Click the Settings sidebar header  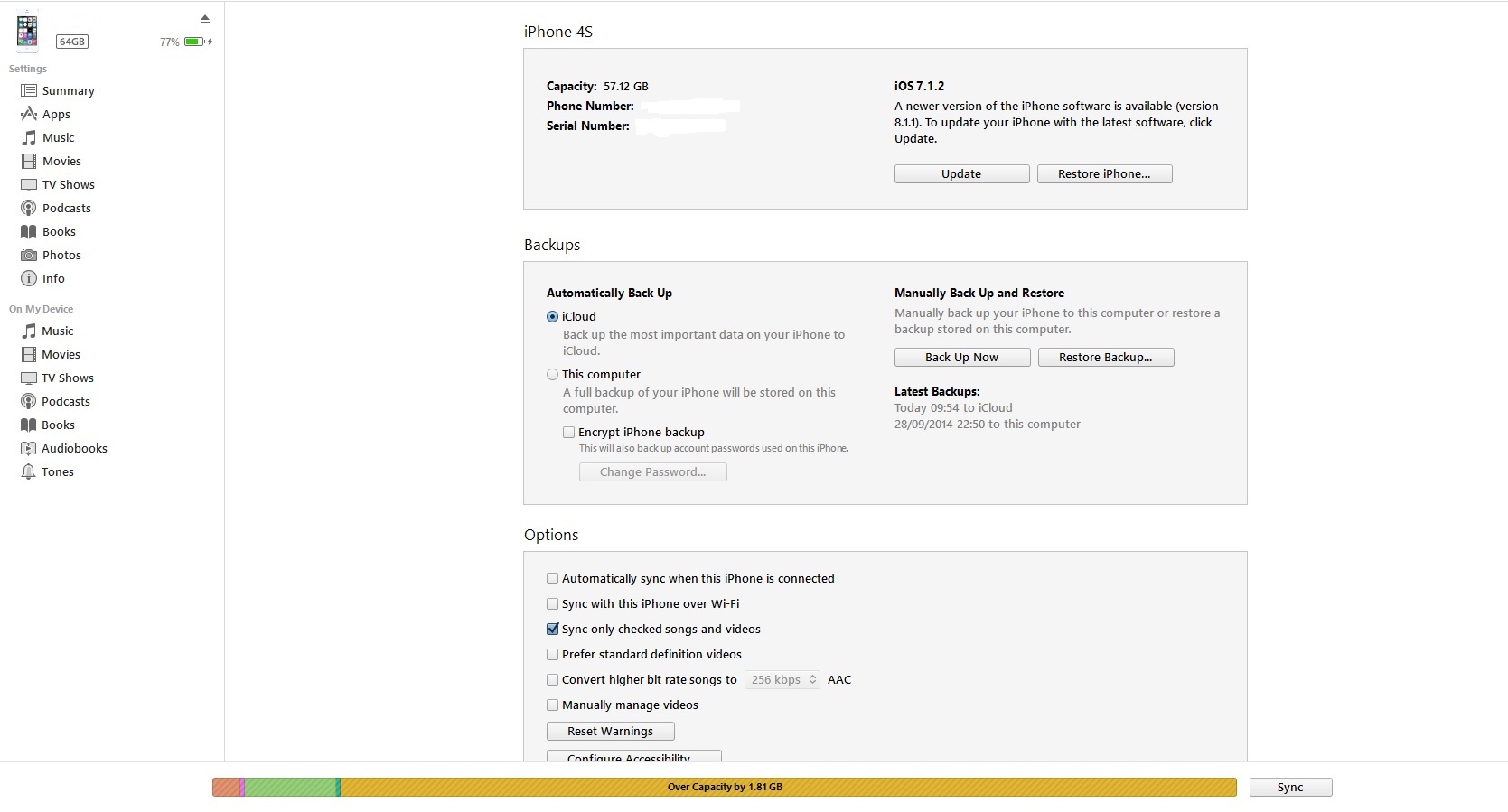28,69
